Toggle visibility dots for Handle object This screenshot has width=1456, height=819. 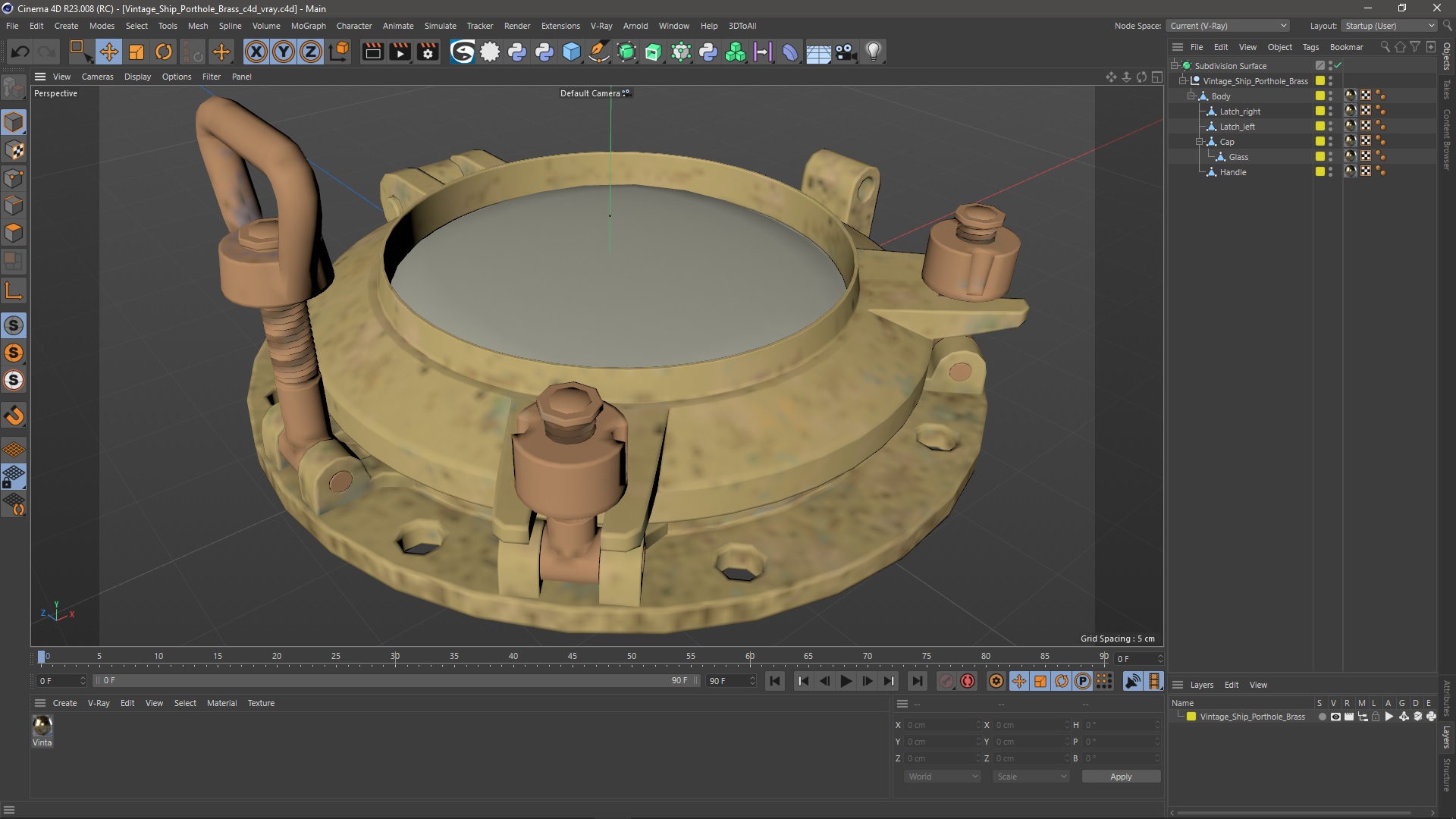1330,172
